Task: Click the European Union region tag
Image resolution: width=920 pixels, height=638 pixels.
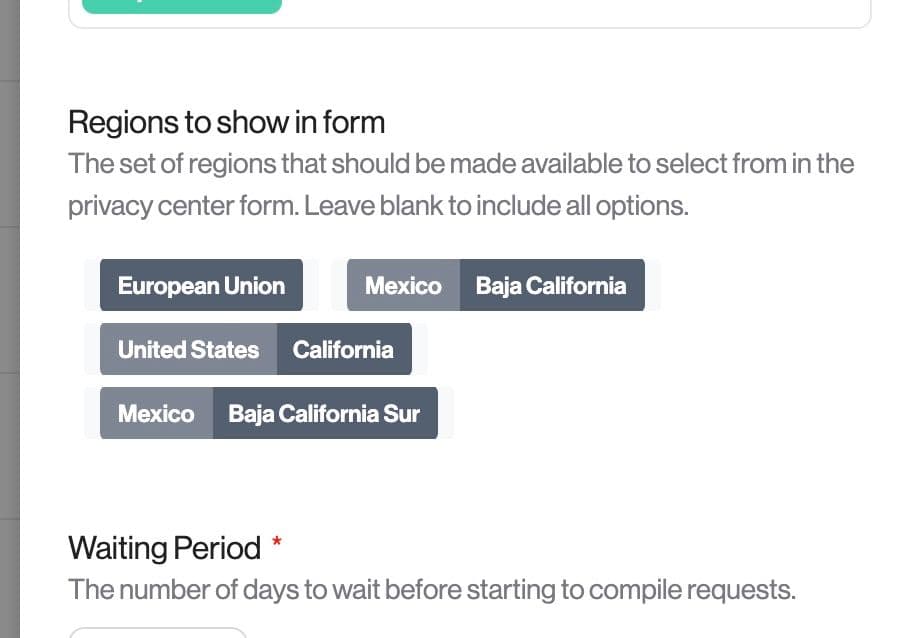Action: (x=201, y=286)
